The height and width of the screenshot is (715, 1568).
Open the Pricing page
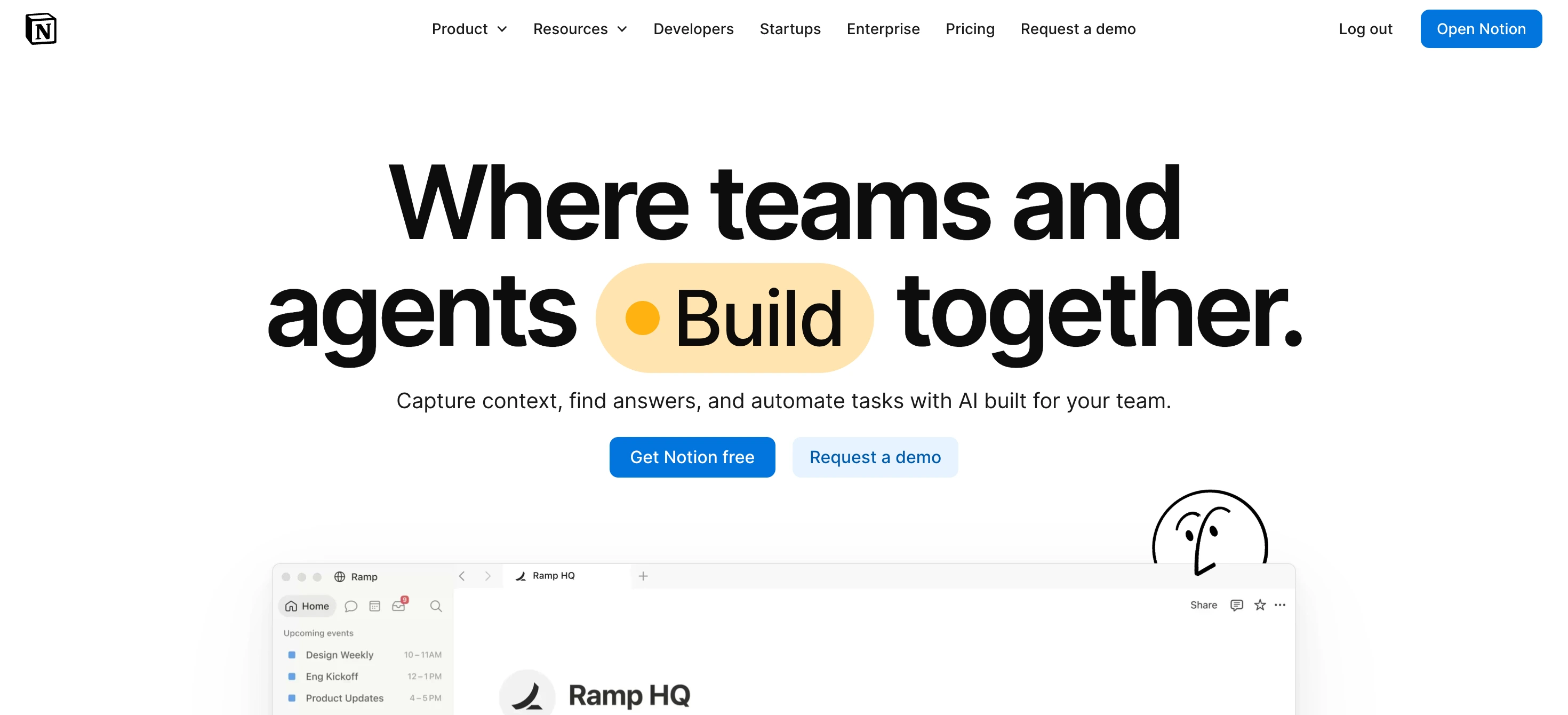970,29
